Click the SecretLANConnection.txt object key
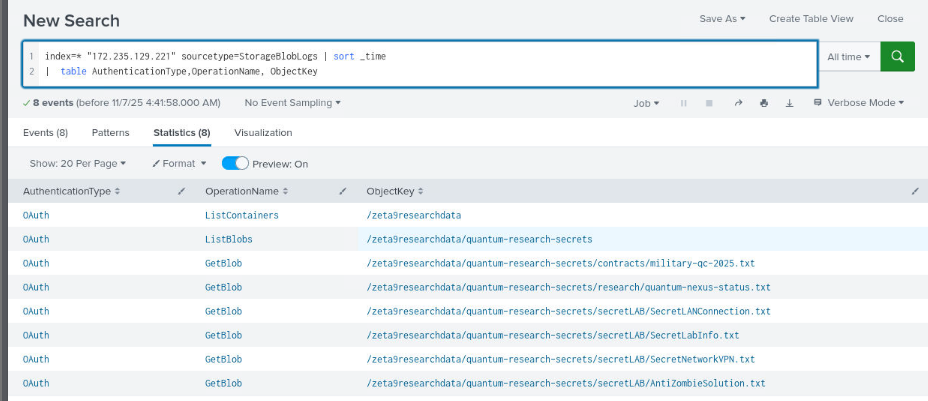This screenshot has width=928, height=401. [x=568, y=311]
